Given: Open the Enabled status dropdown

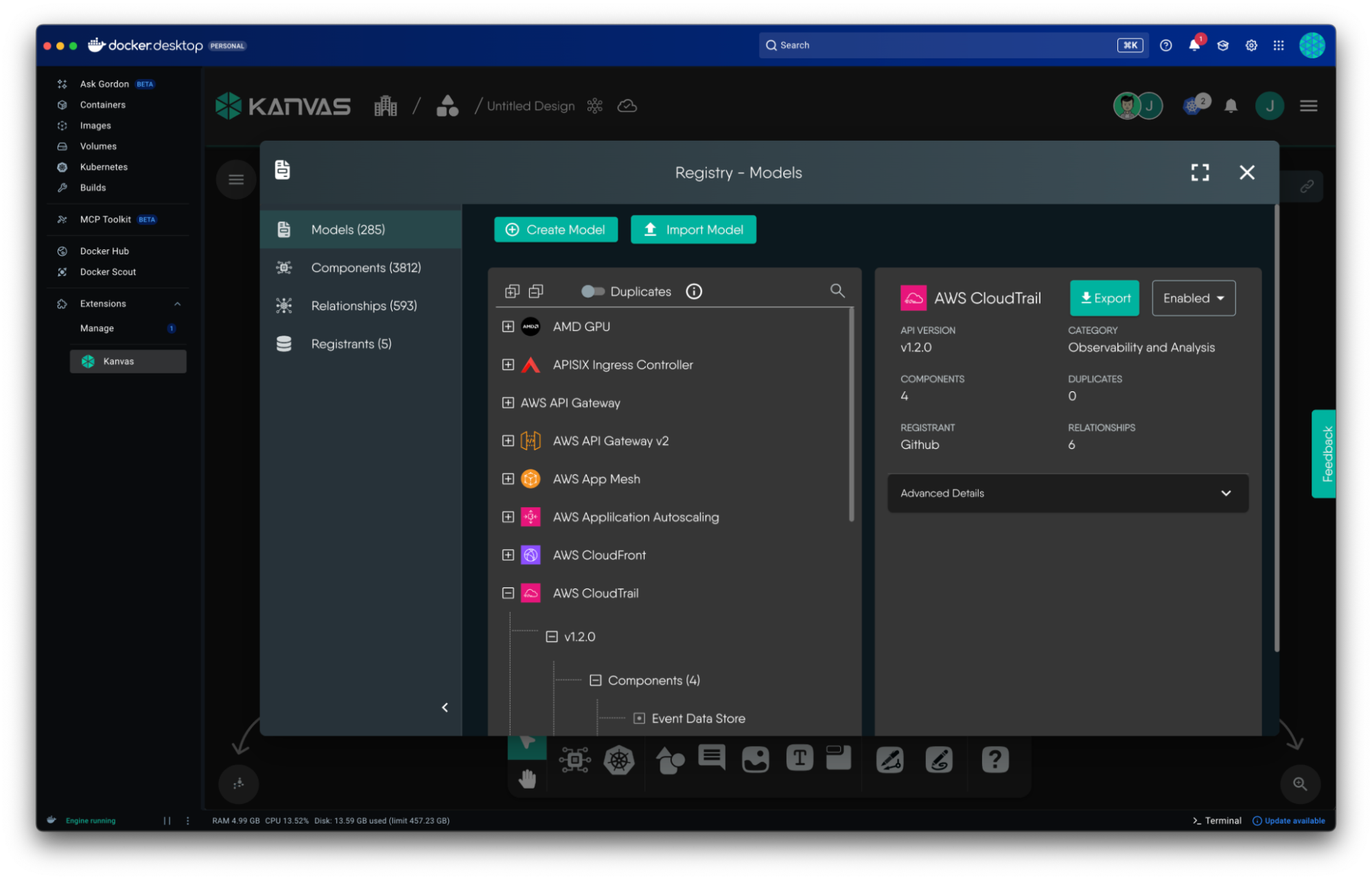Looking at the screenshot, I should point(1193,299).
